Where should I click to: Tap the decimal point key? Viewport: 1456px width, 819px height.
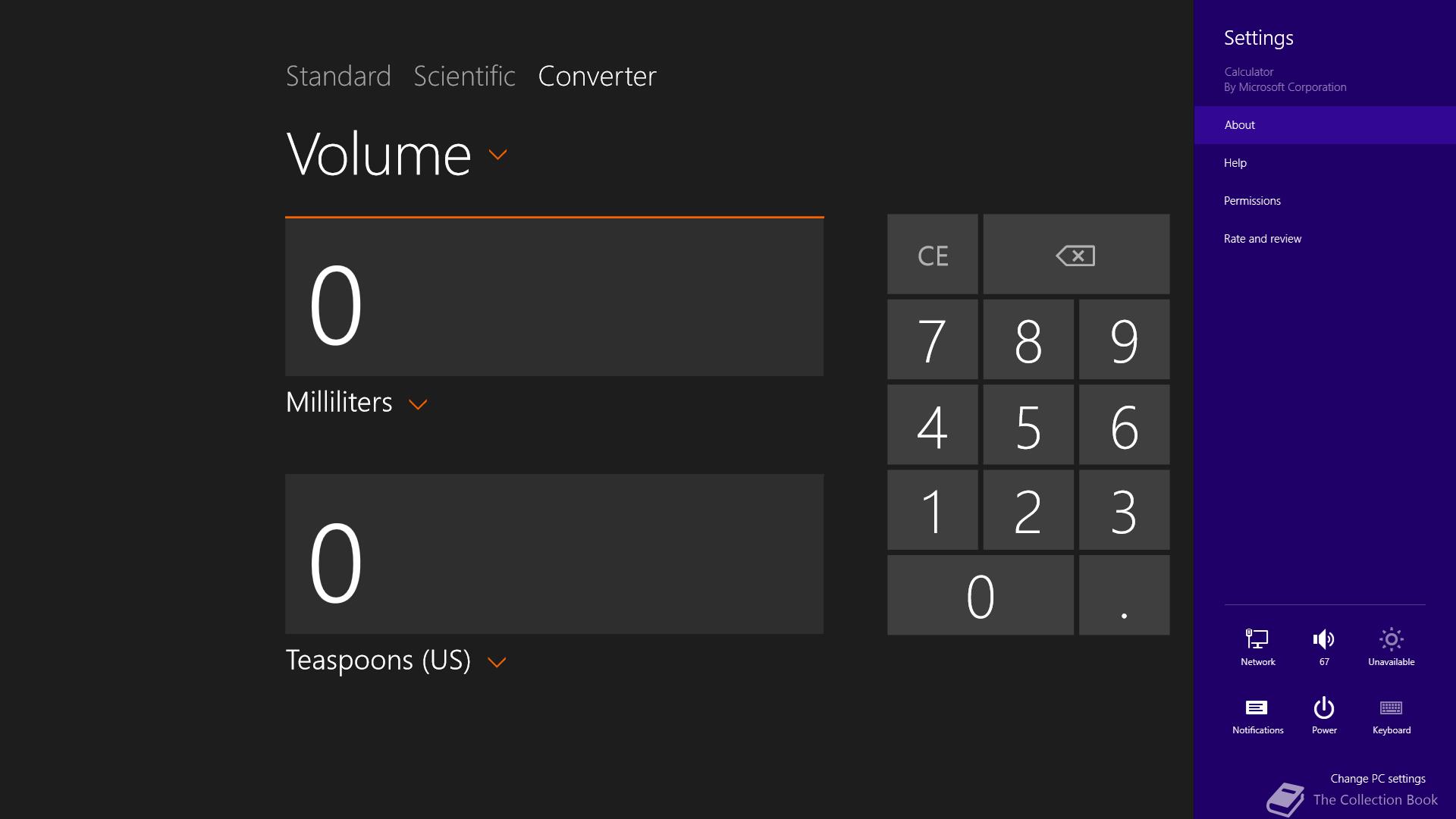1124,595
